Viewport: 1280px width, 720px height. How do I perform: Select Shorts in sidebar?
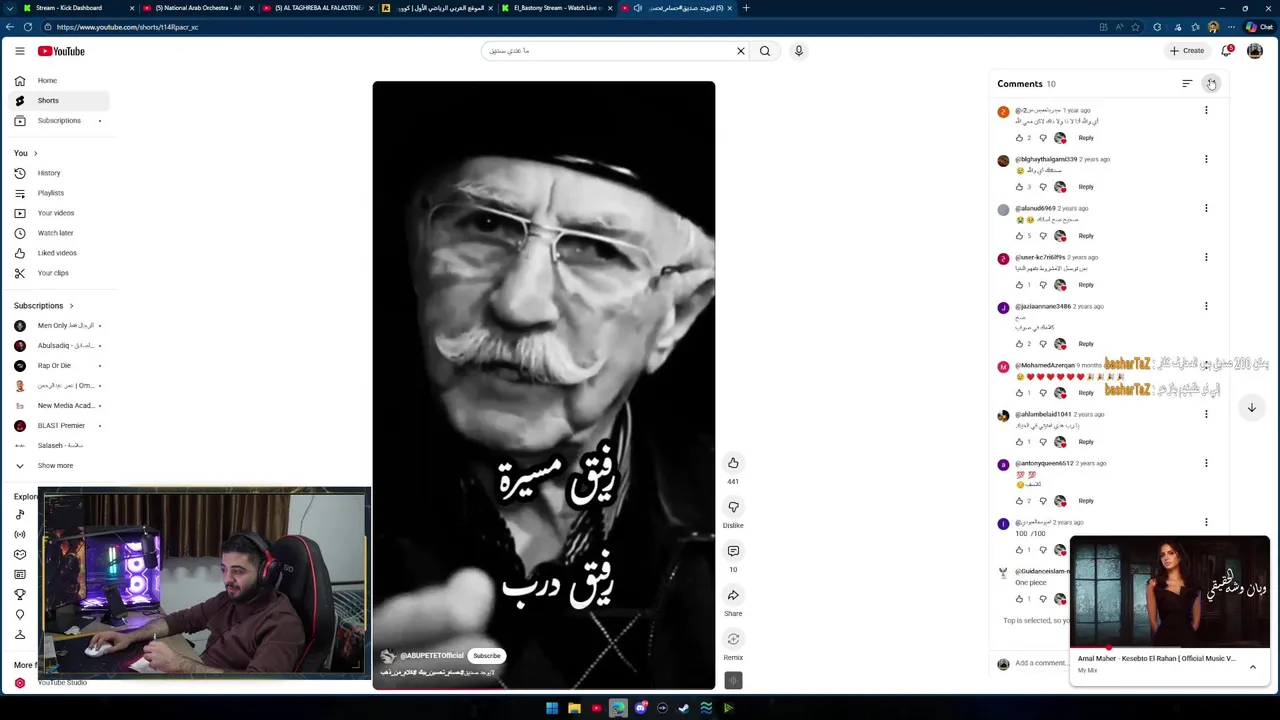59,101
